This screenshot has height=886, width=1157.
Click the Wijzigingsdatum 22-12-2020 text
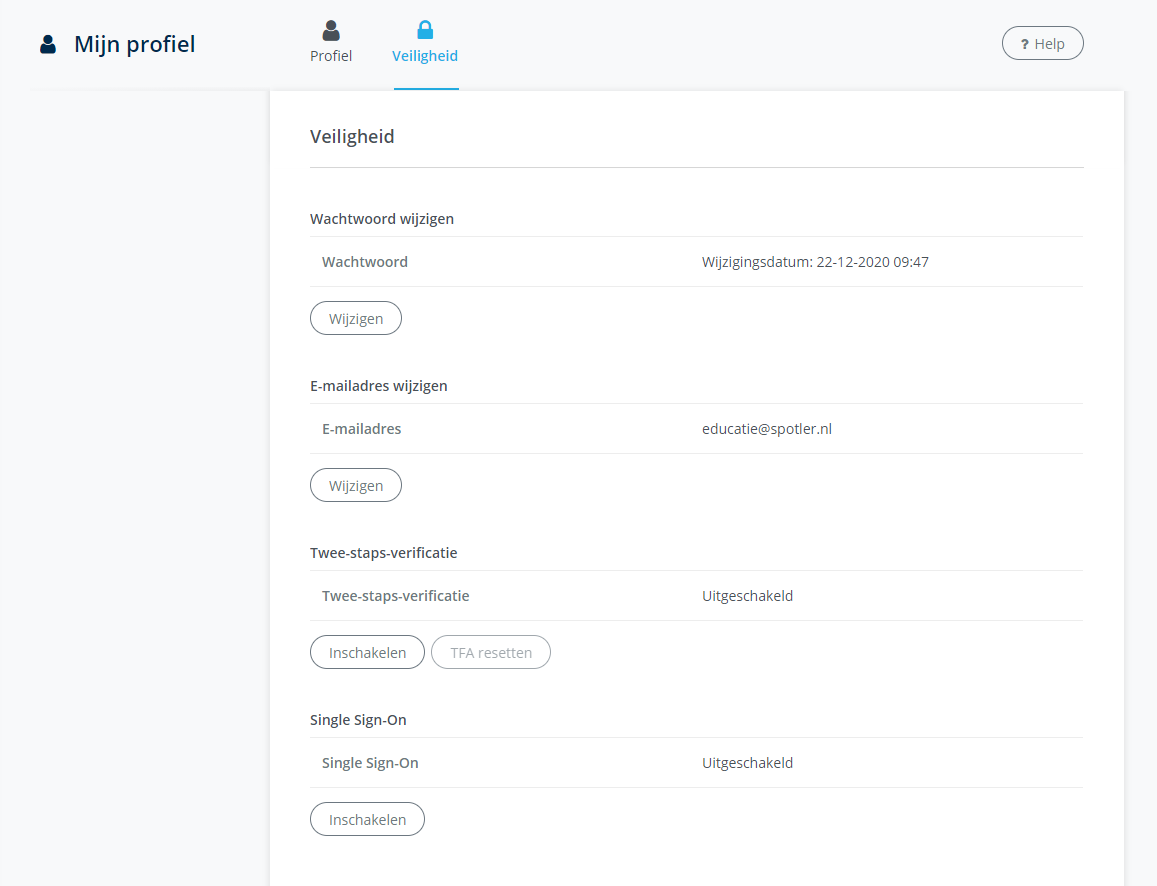tap(815, 262)
